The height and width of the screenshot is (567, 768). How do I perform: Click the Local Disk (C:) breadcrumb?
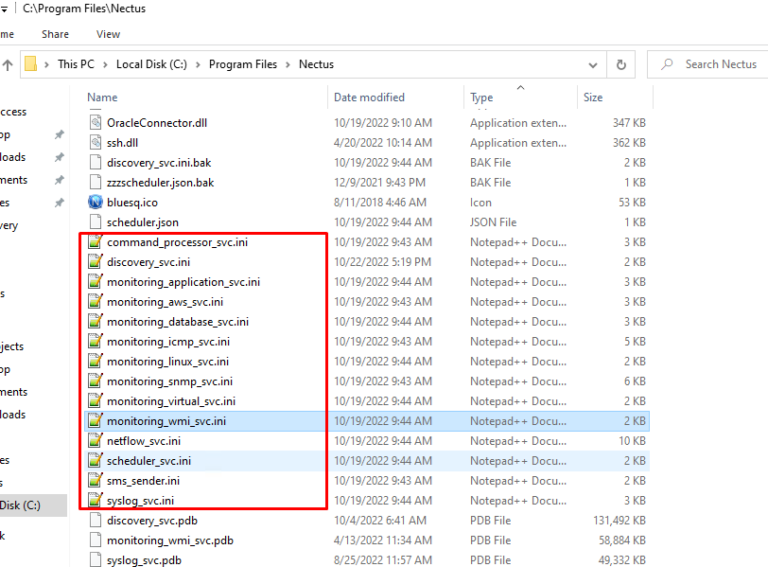pyautogui.click(x=153, y=64)
